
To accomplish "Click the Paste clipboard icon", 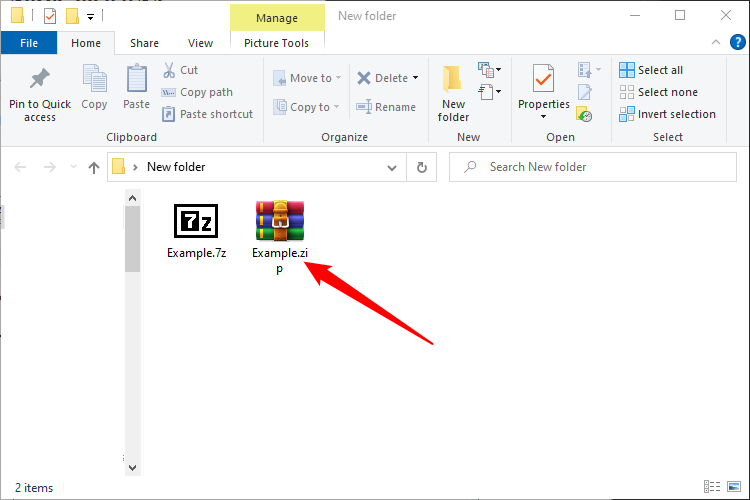I will pyautogui.click(x=137, y=78).
